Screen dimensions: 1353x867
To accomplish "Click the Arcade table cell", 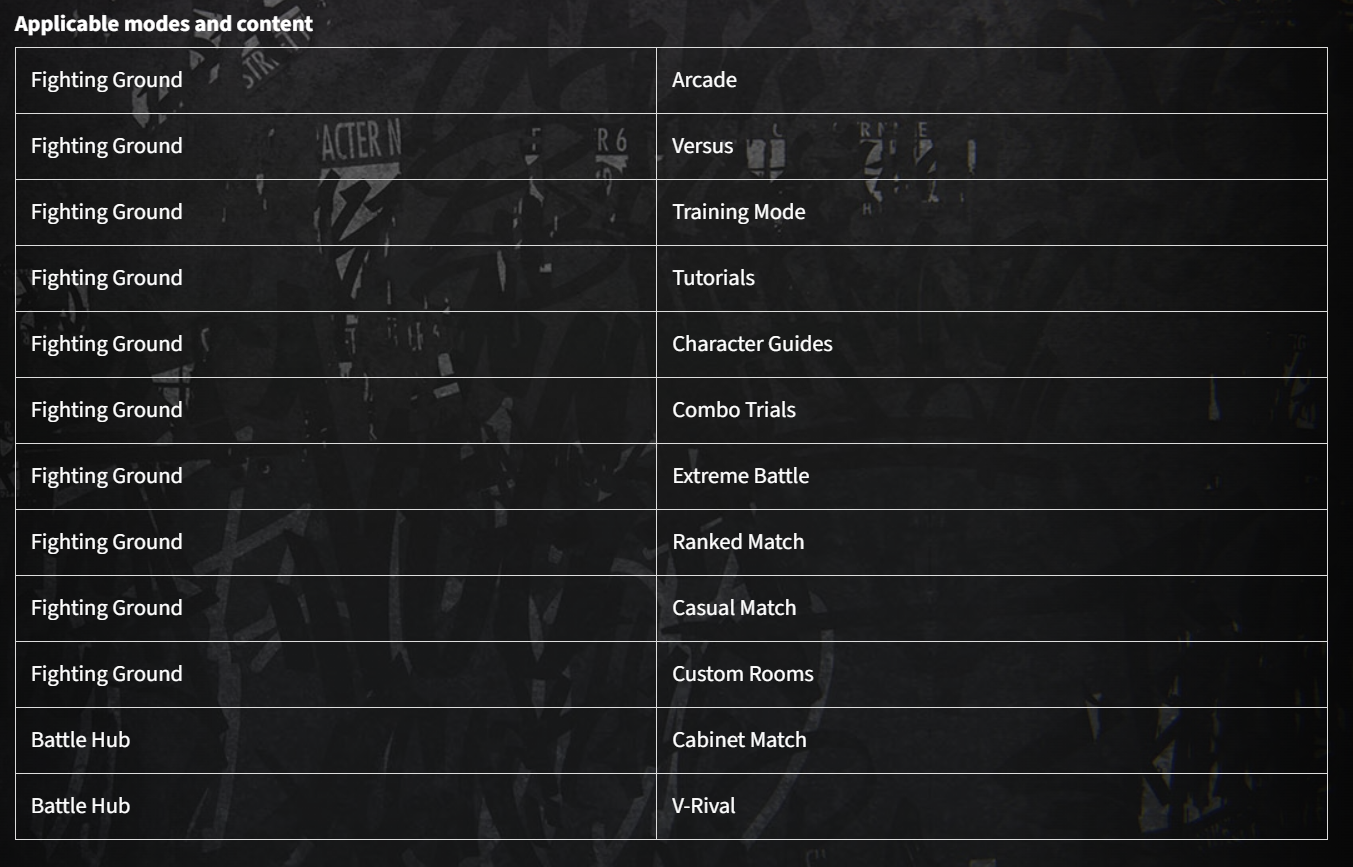I will (704, 80).
